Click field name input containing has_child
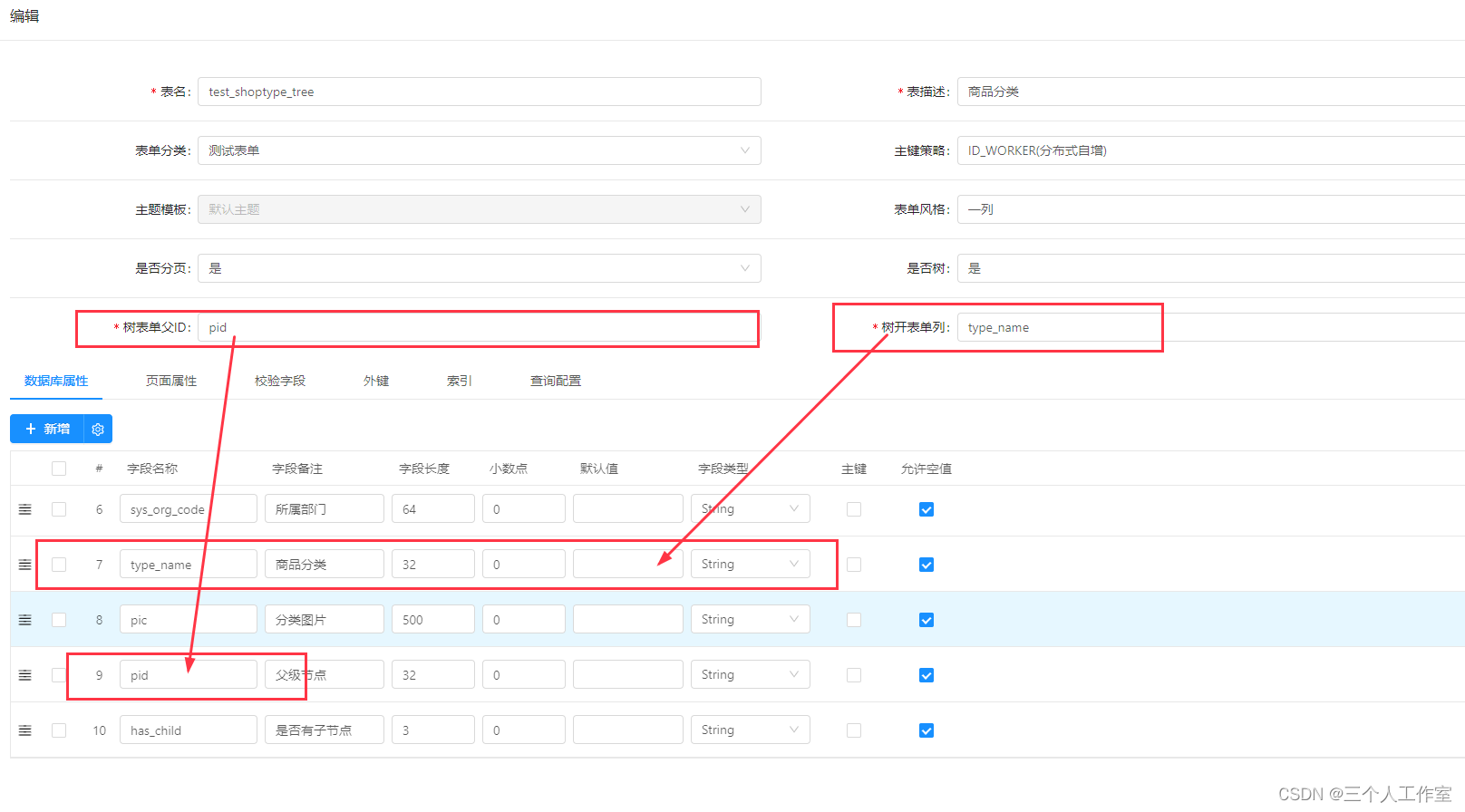 (x=189, y=730)
